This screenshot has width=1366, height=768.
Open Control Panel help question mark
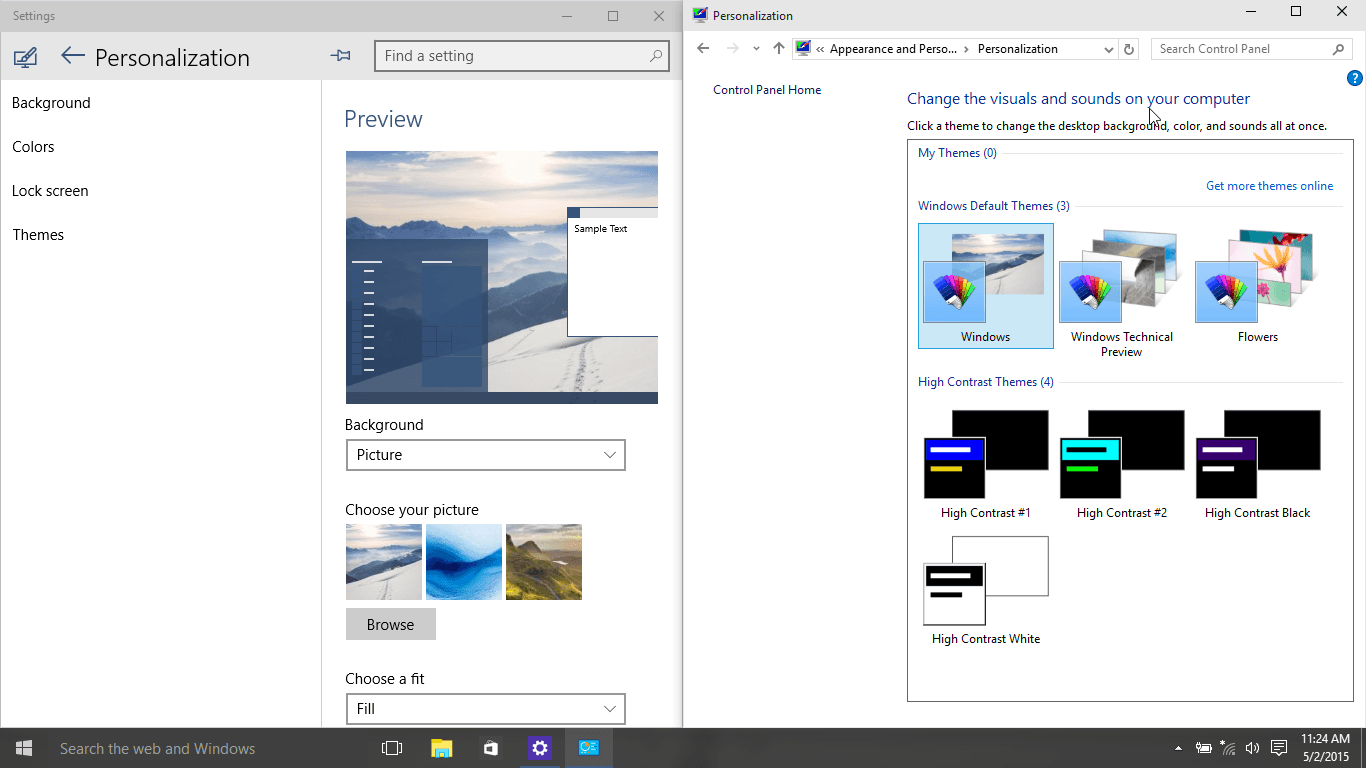pos(1355,78)
